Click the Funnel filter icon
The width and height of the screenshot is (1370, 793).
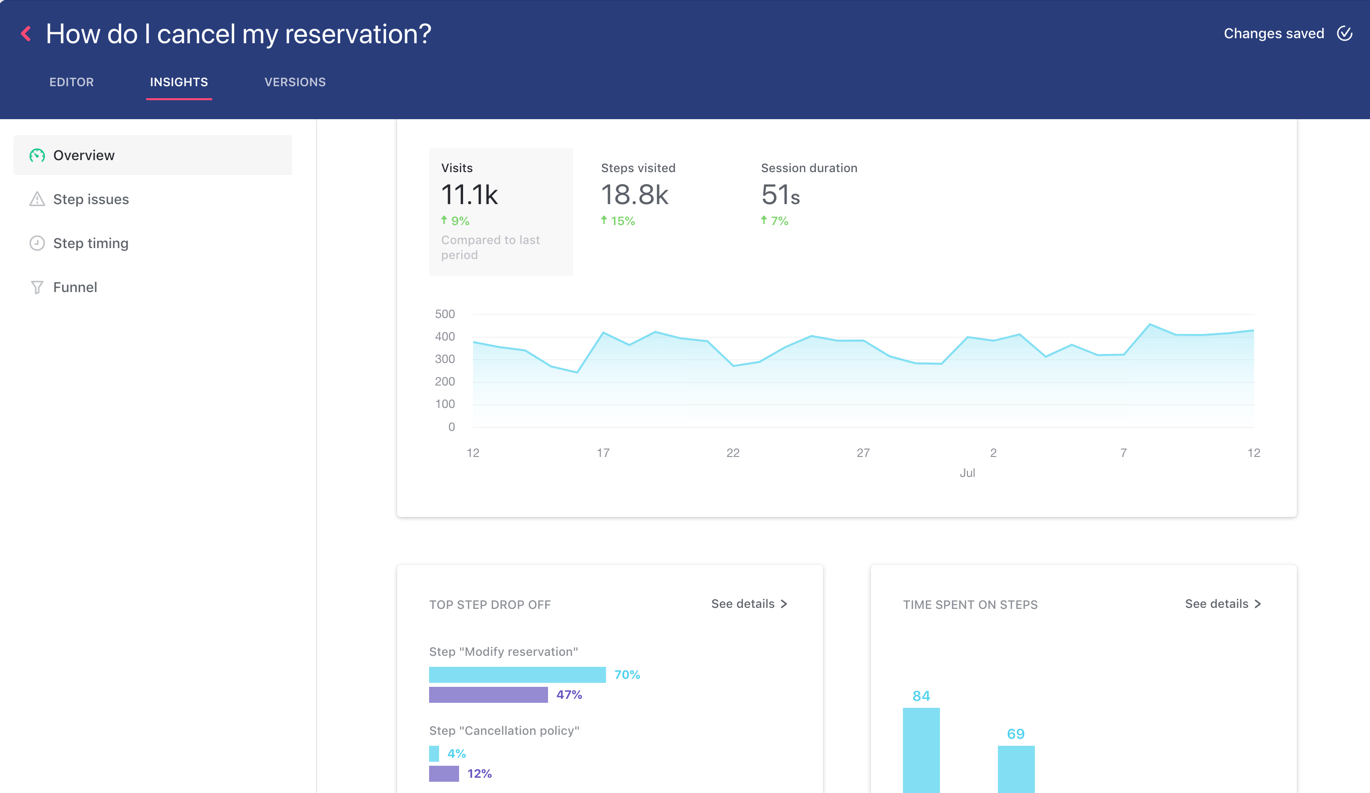click(x=37, y=287)
